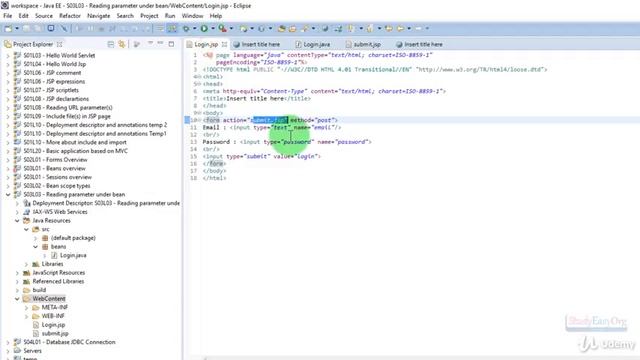The width and height of the screenshot is (640, 360).
Task: Click the Run external tools icon
Action: coord(222,29)
